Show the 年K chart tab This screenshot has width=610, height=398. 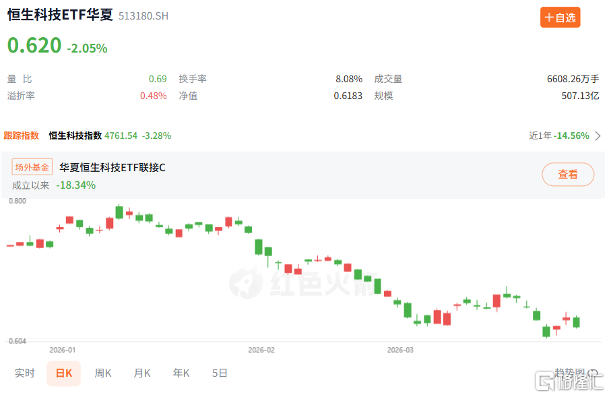181,373
